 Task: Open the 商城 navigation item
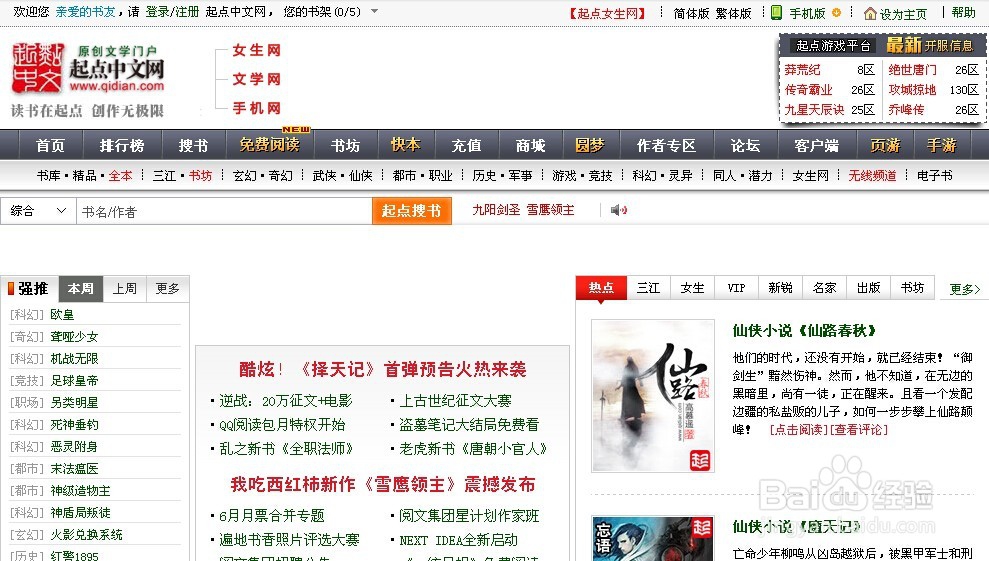(530, 145)
